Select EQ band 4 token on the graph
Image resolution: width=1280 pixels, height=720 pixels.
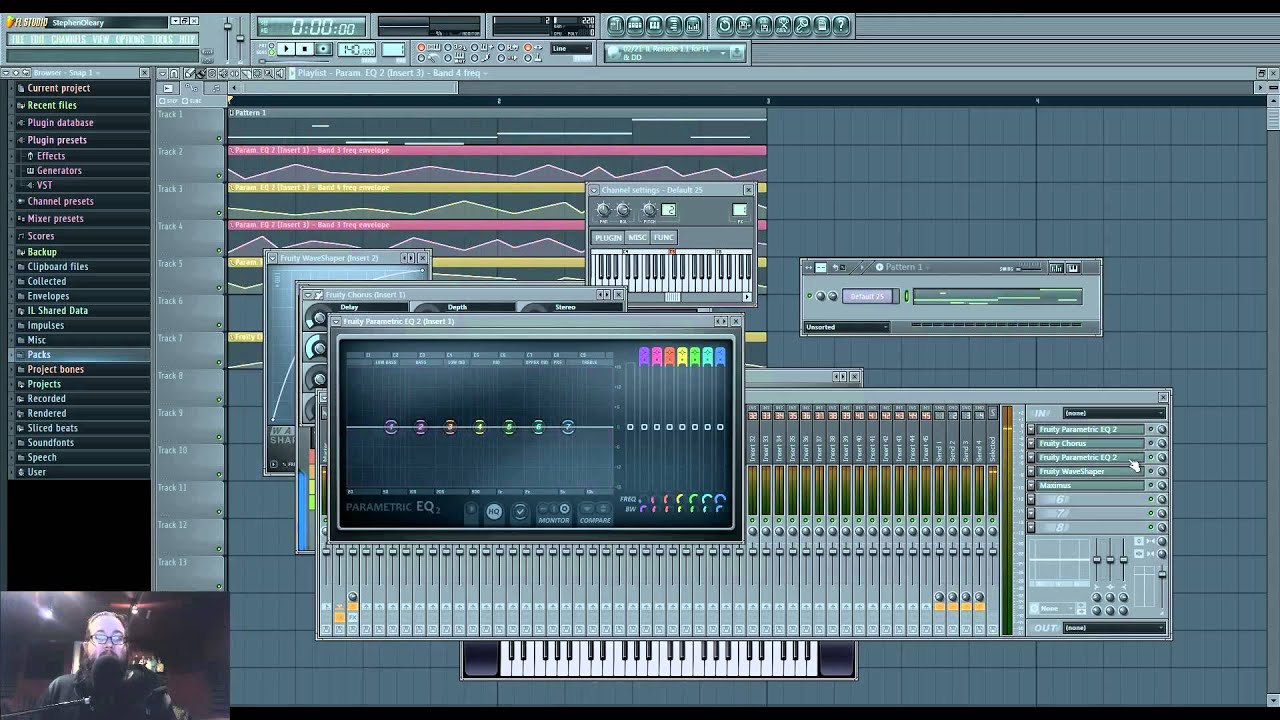(x=480, y=427)
